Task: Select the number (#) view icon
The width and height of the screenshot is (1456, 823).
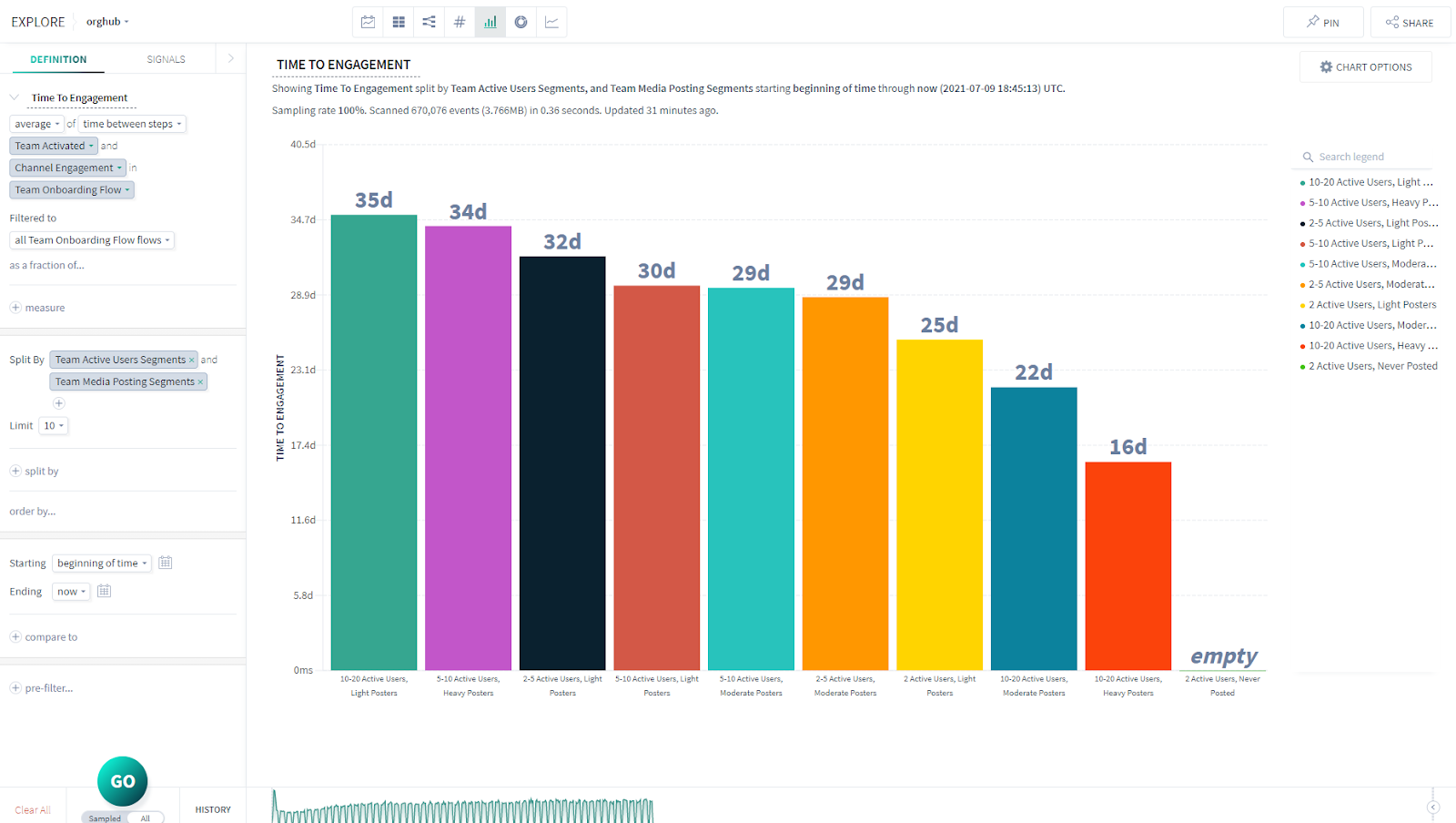Action: [460, 22]
